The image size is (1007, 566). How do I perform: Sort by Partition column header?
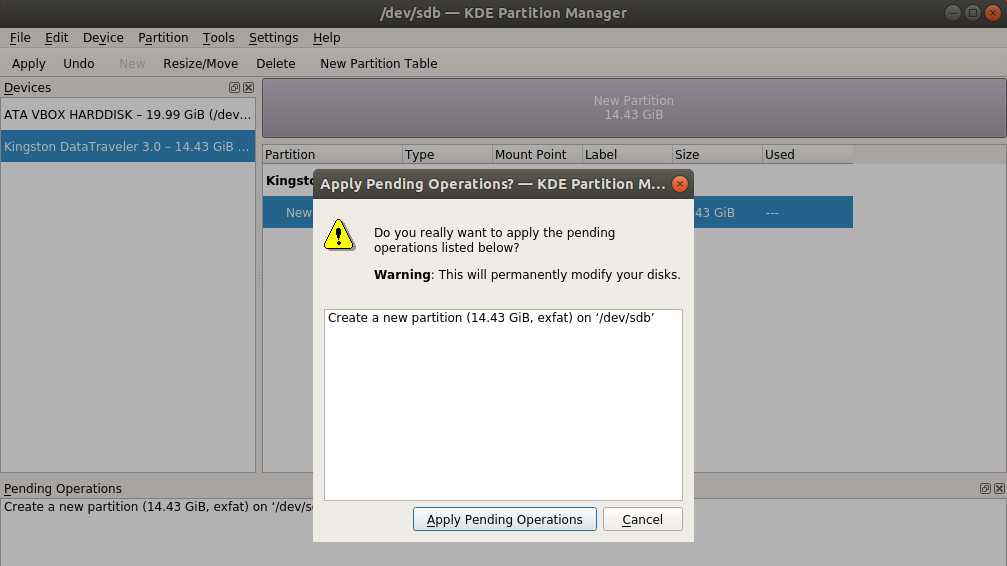(x=332, y=154)
